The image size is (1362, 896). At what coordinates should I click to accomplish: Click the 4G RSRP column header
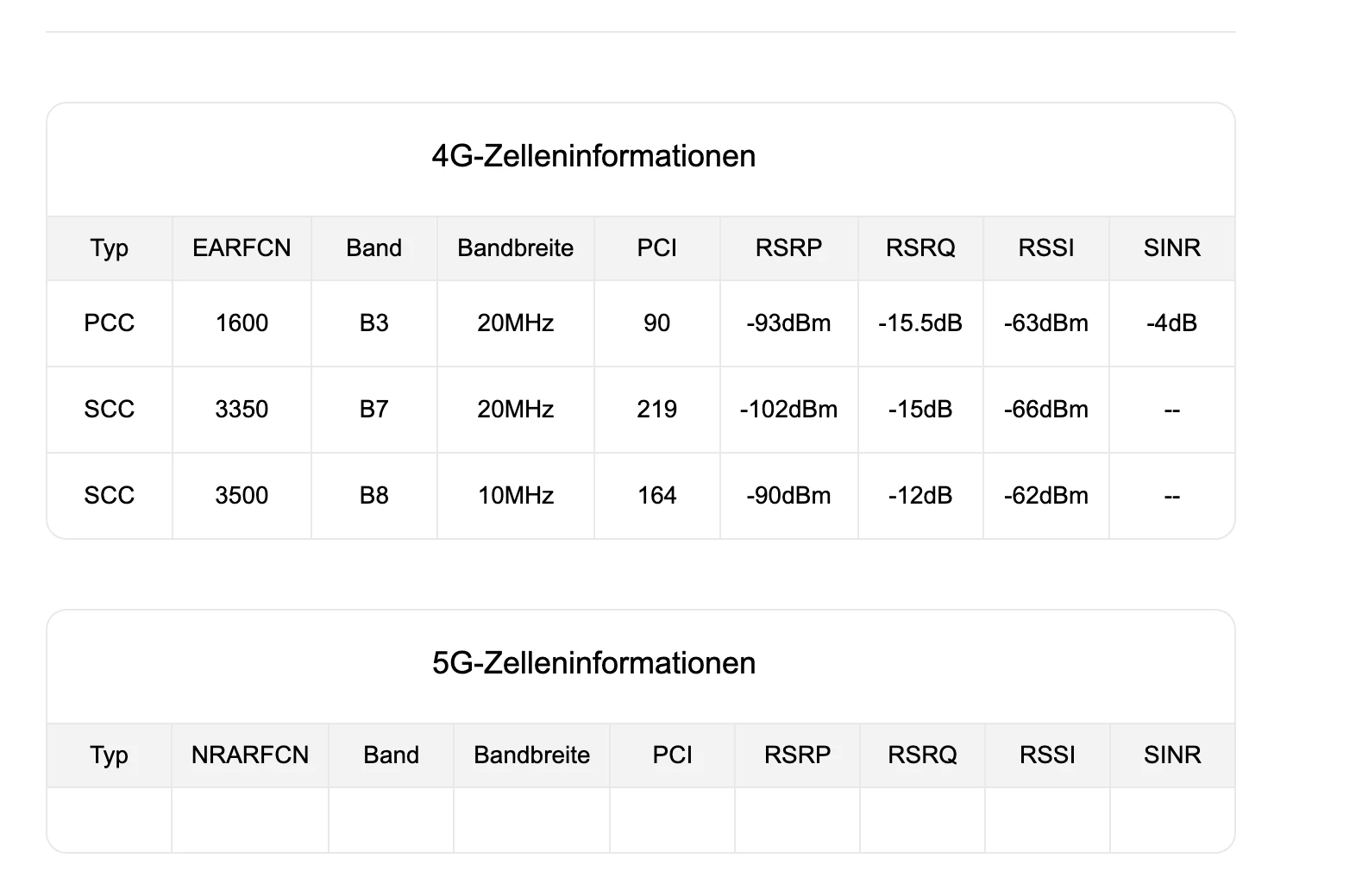click(x=788, y=248)
